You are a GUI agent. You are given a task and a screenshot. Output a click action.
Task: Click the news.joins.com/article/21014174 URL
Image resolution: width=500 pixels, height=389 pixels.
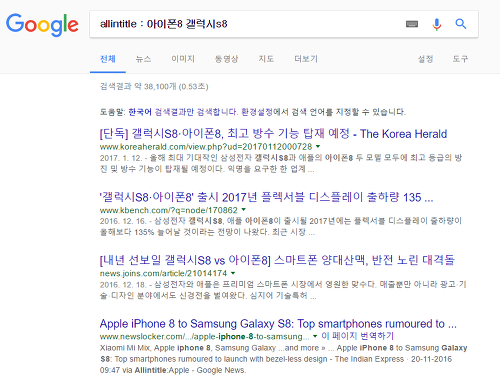[163, 273]
